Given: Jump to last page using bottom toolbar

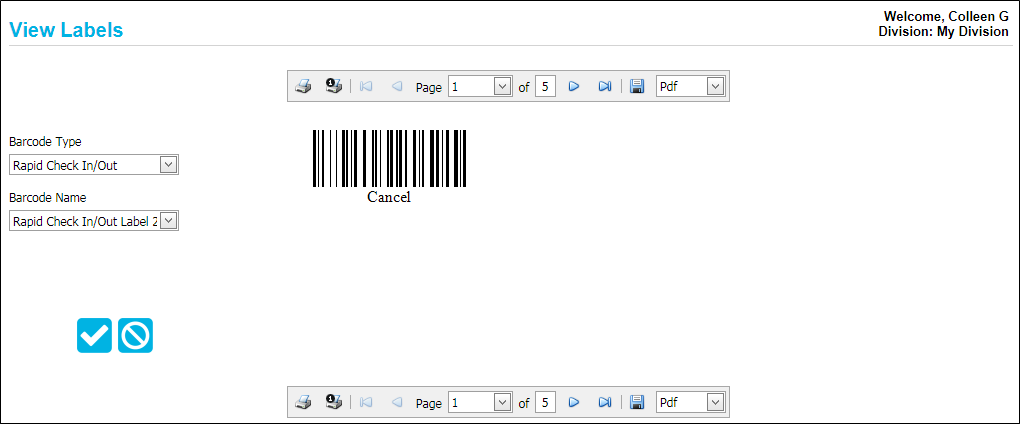Looking at the screenshot, I should 605,403.
